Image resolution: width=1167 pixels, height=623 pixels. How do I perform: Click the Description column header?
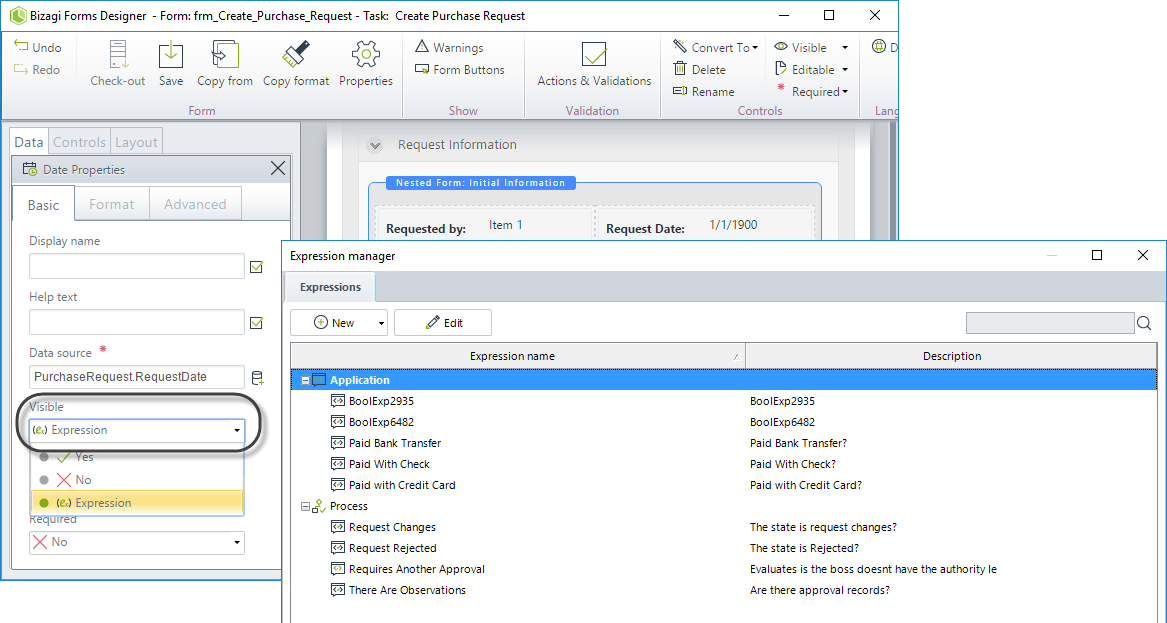[951, 356]
